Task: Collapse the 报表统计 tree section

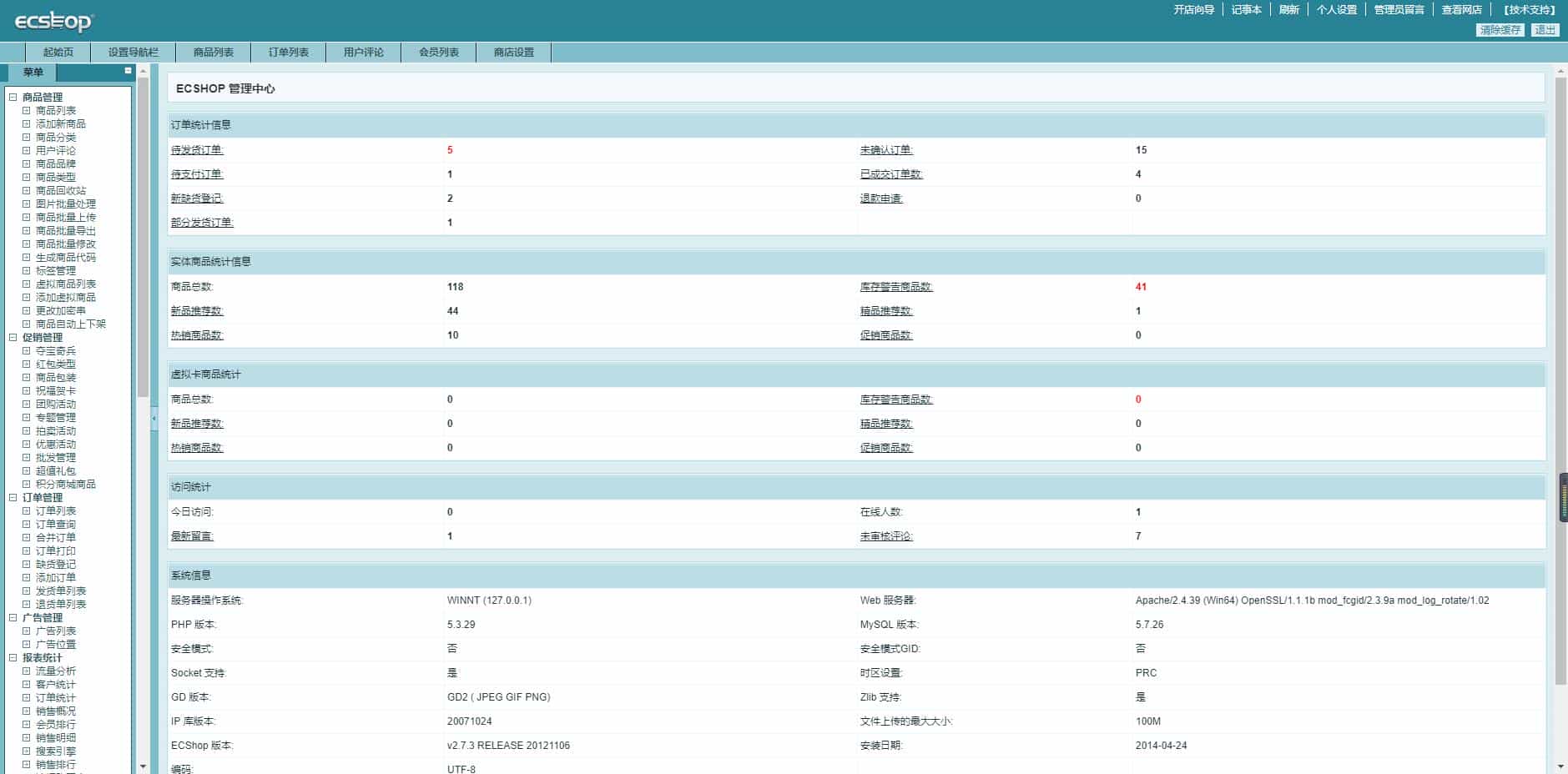Action: [13, 657]
